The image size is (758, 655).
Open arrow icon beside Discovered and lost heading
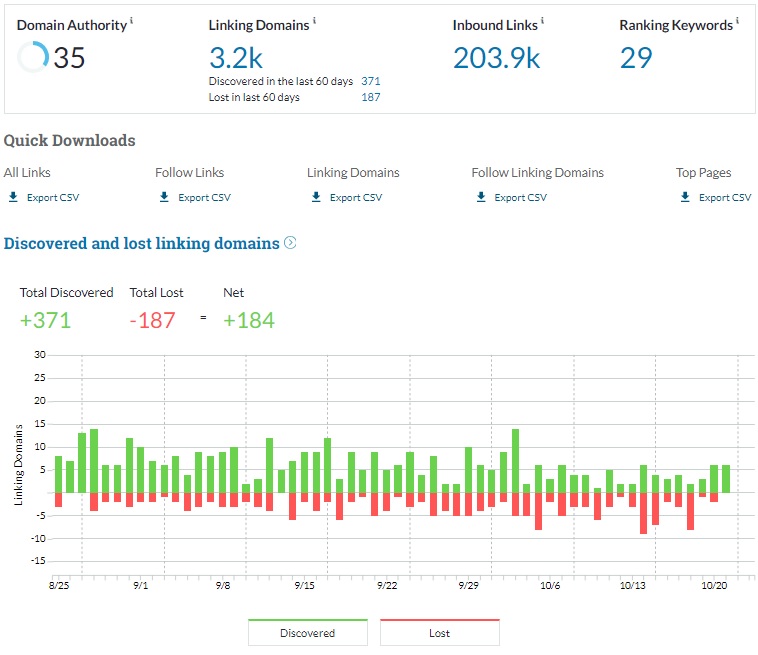[x=290, y=242]
